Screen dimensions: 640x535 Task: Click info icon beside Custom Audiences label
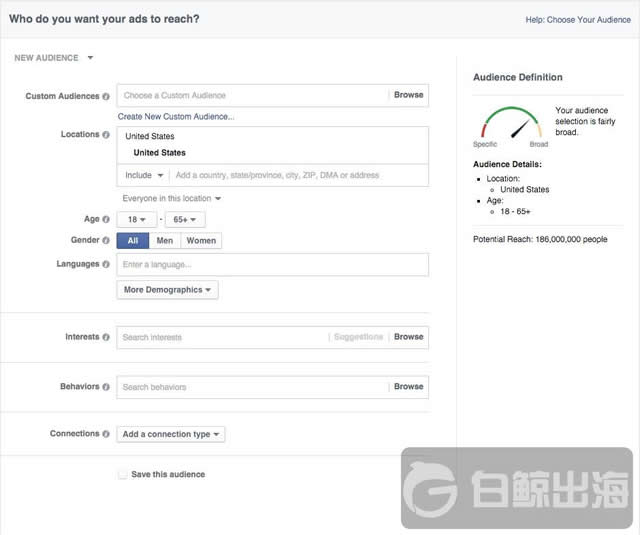coord(107,96)
